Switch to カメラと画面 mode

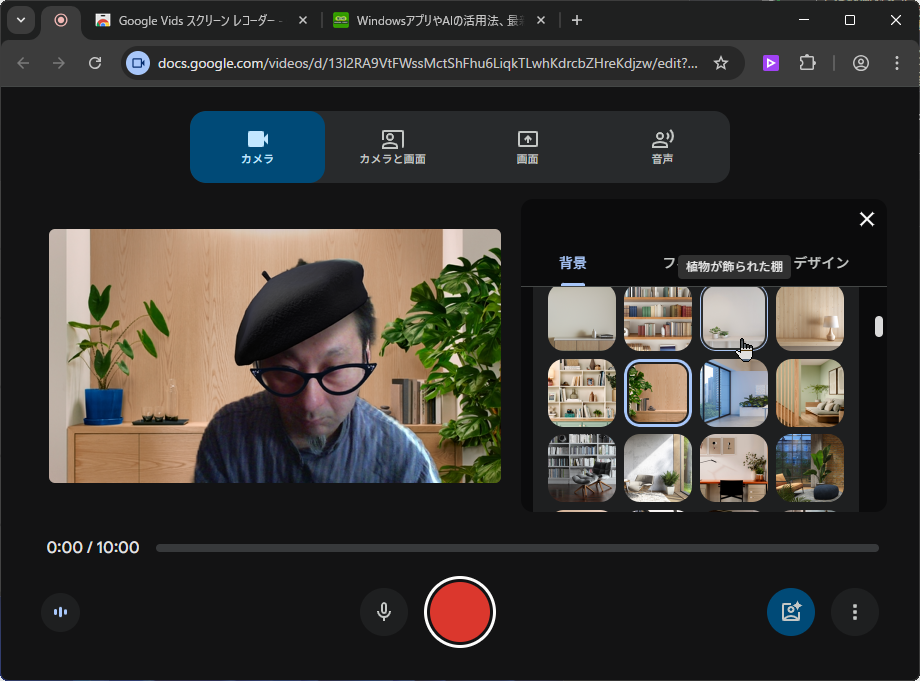click(393, 147)
